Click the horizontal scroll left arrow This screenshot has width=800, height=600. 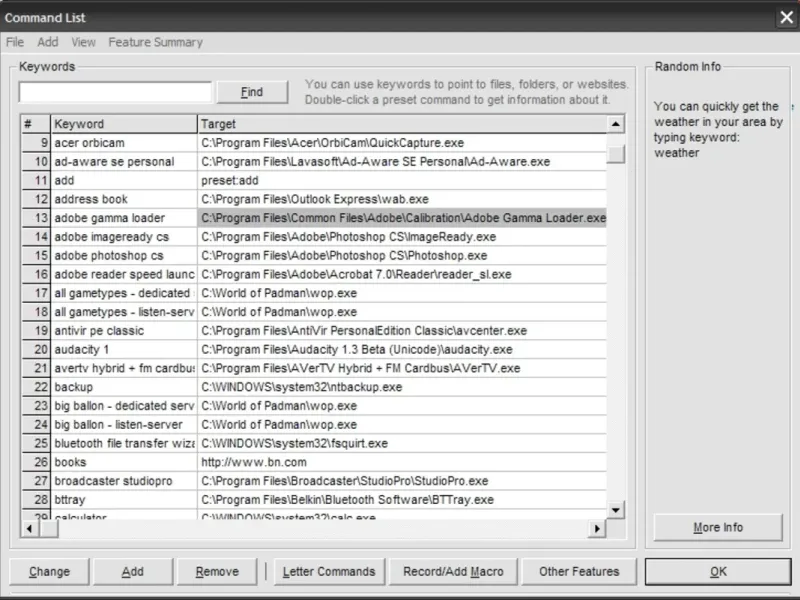click(30, 529)
